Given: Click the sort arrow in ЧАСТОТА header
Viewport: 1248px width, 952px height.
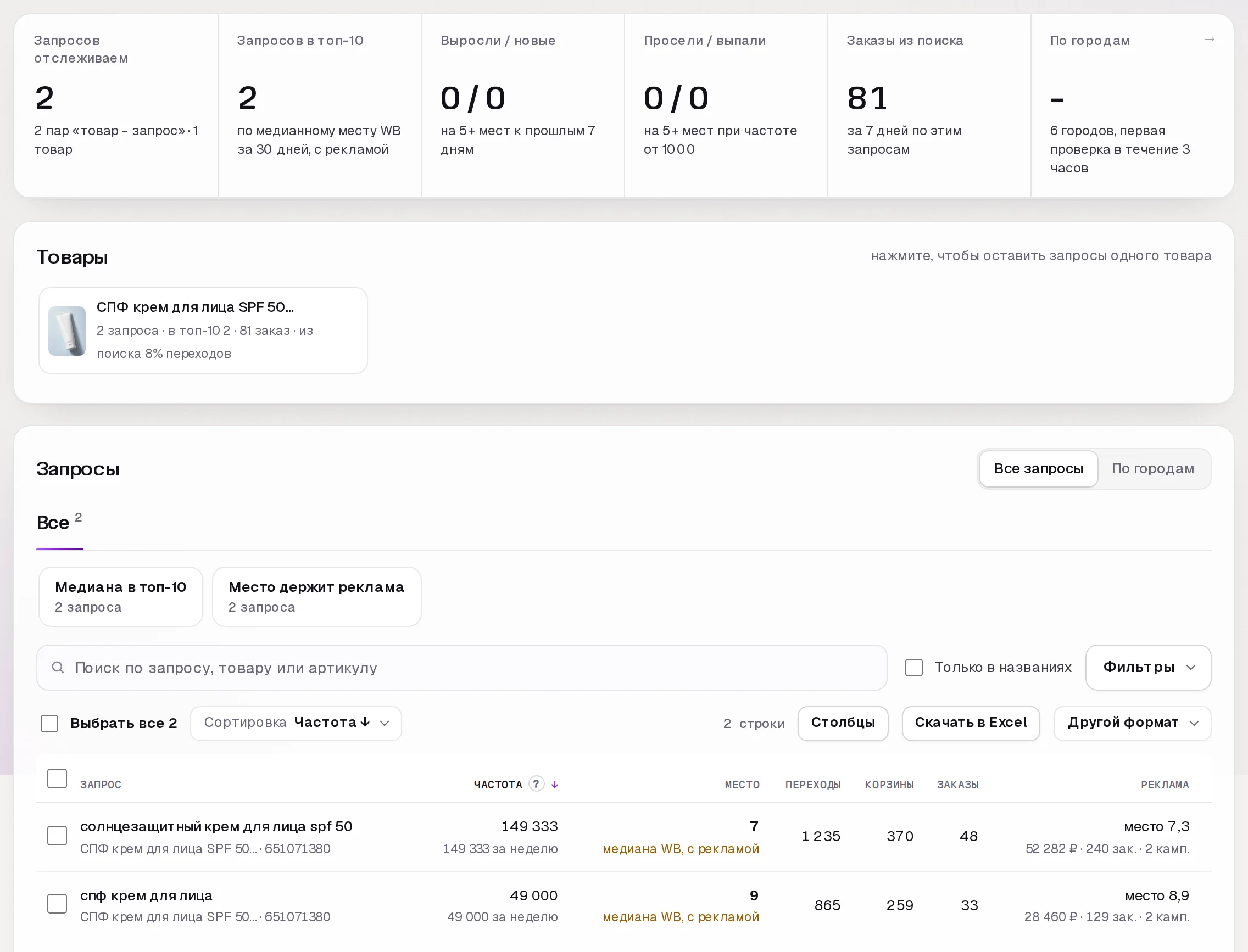Looking at the screenshot, I should pos(555,784).
